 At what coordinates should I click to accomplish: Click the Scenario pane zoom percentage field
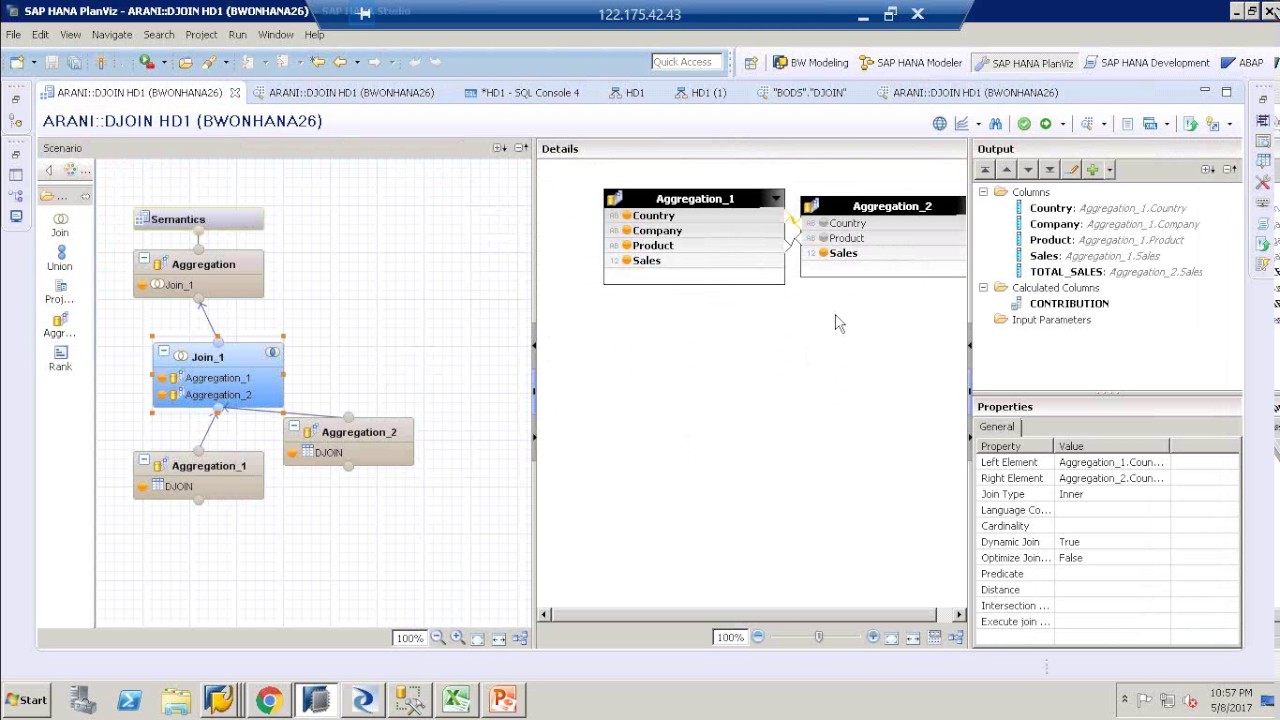tap(409, 638)
